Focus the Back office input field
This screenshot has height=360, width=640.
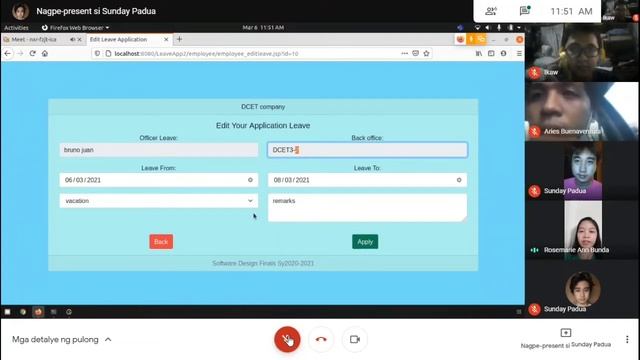367,150
